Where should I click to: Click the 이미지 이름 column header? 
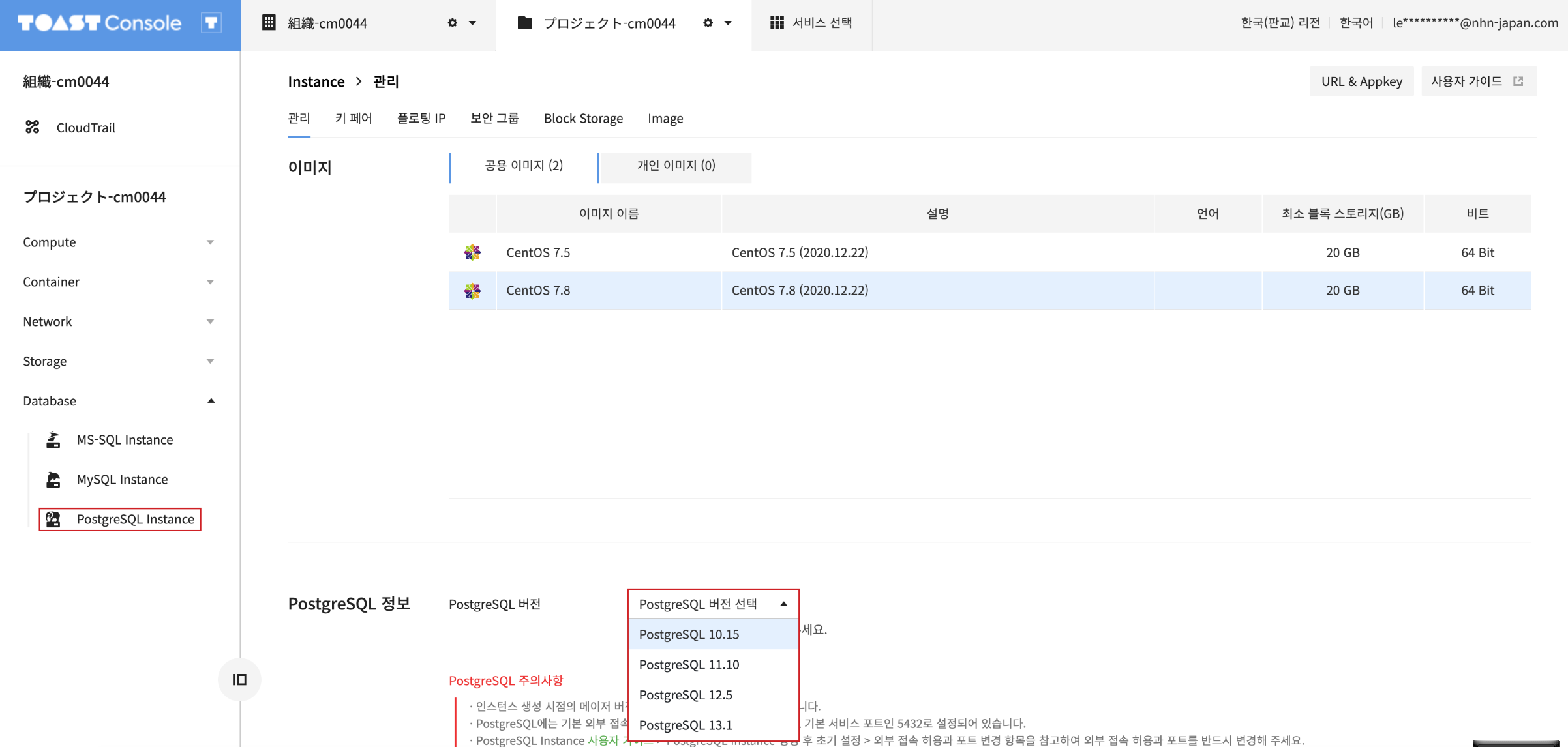click(609, 214)
